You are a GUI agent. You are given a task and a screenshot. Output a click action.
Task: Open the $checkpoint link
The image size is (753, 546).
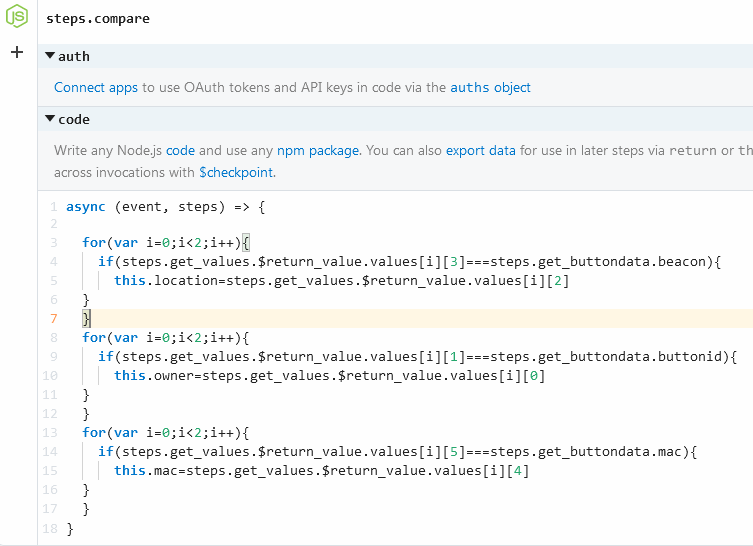point(236,172)
